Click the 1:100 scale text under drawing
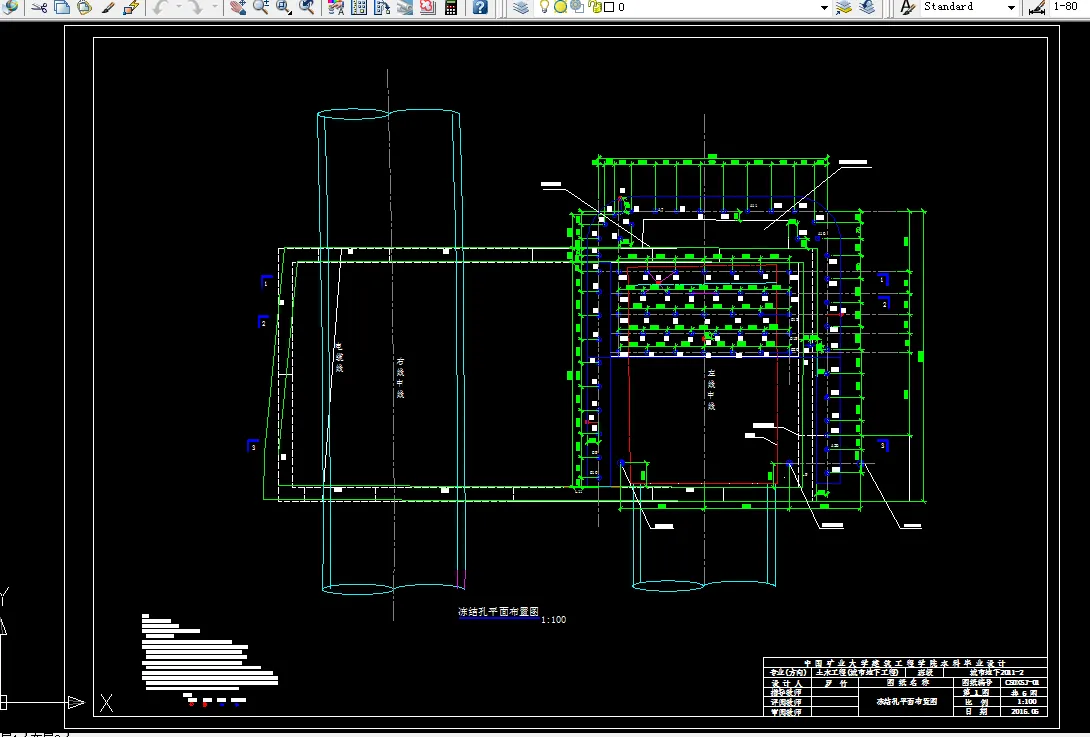Image resolution: width=1090 pixels, height=737 pixels. click(553, 619)
